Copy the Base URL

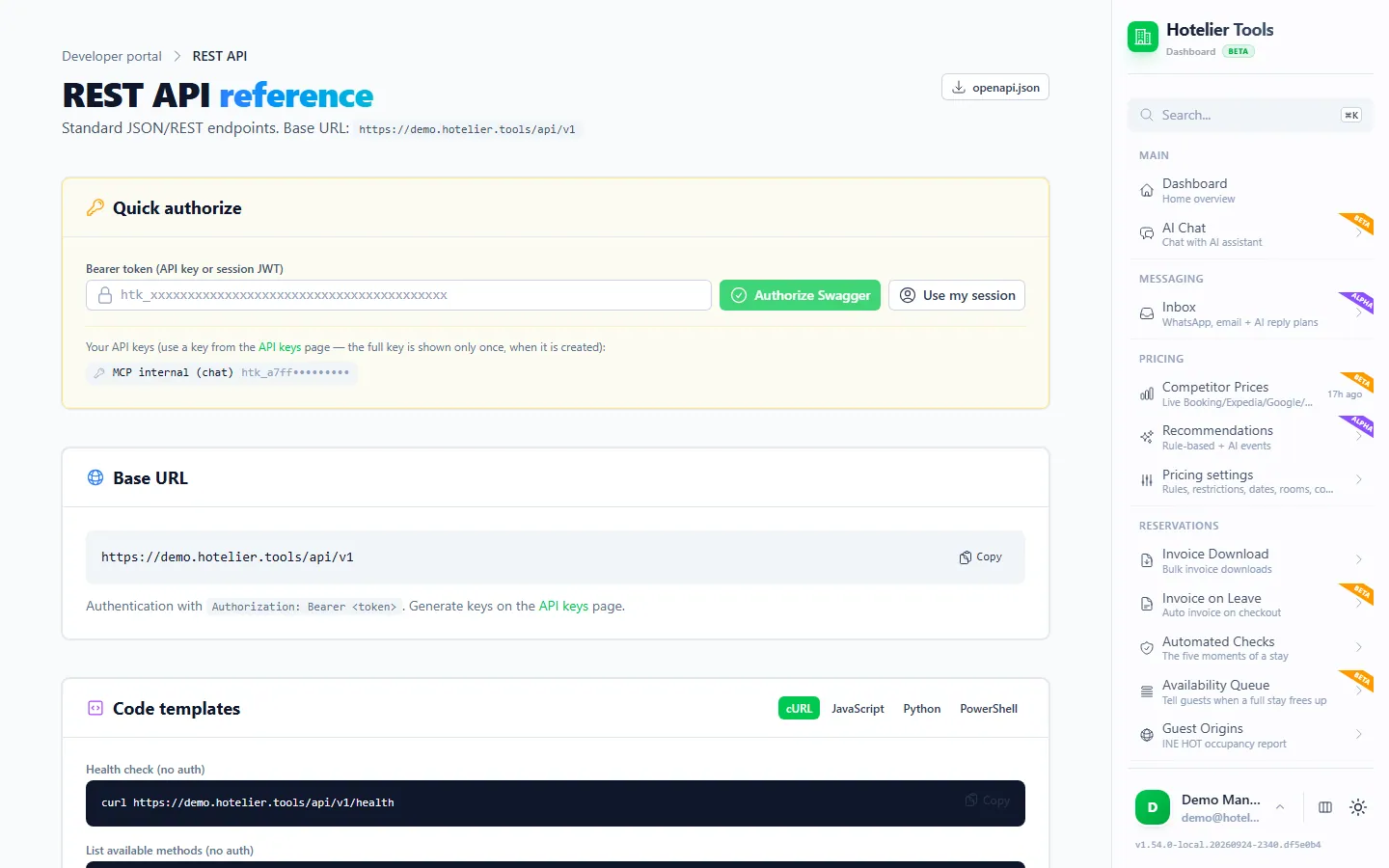[x=981, y=557]
